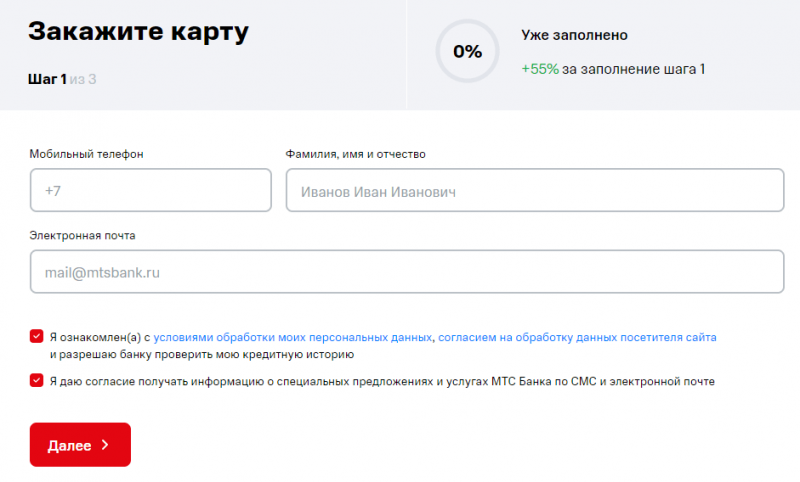Click the Фамилия, имя и отчество label
Image resolution: width=800 pixels, height=482 pixels.
[x=356, y=154]
